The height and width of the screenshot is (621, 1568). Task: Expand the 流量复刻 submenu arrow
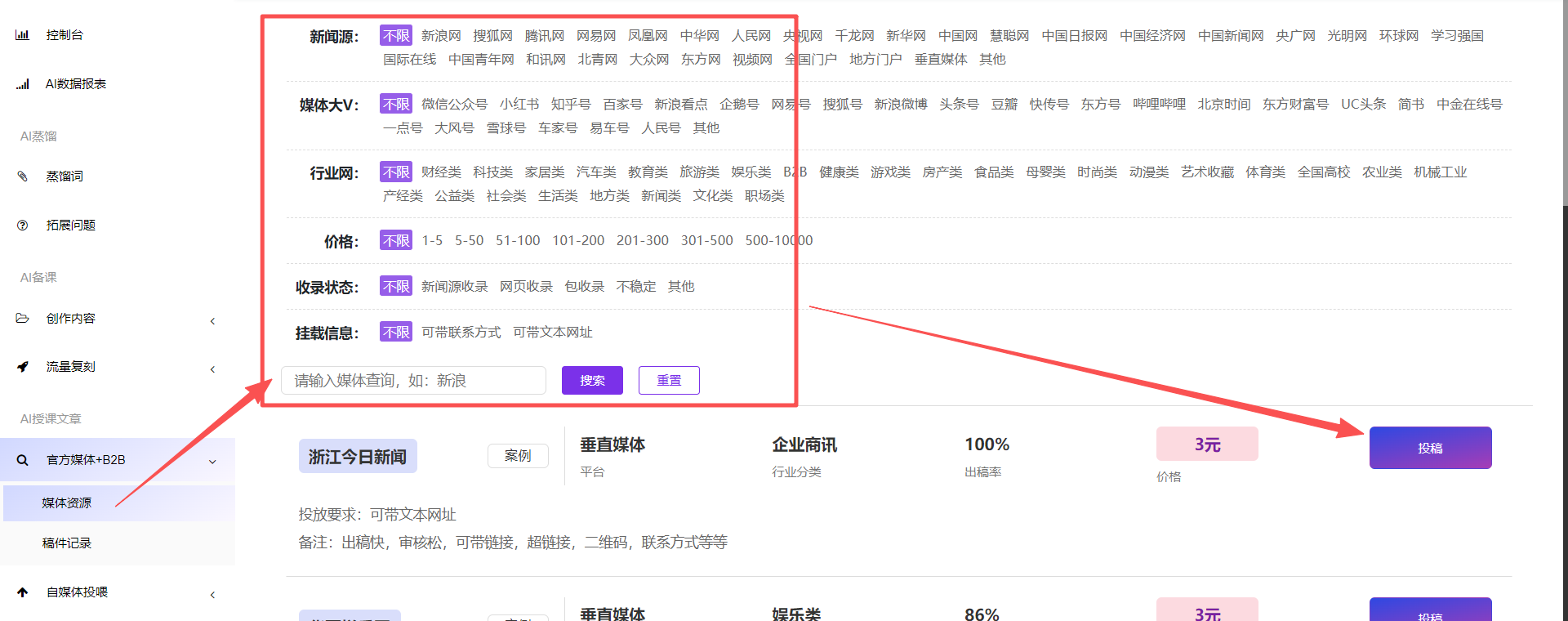212,369
